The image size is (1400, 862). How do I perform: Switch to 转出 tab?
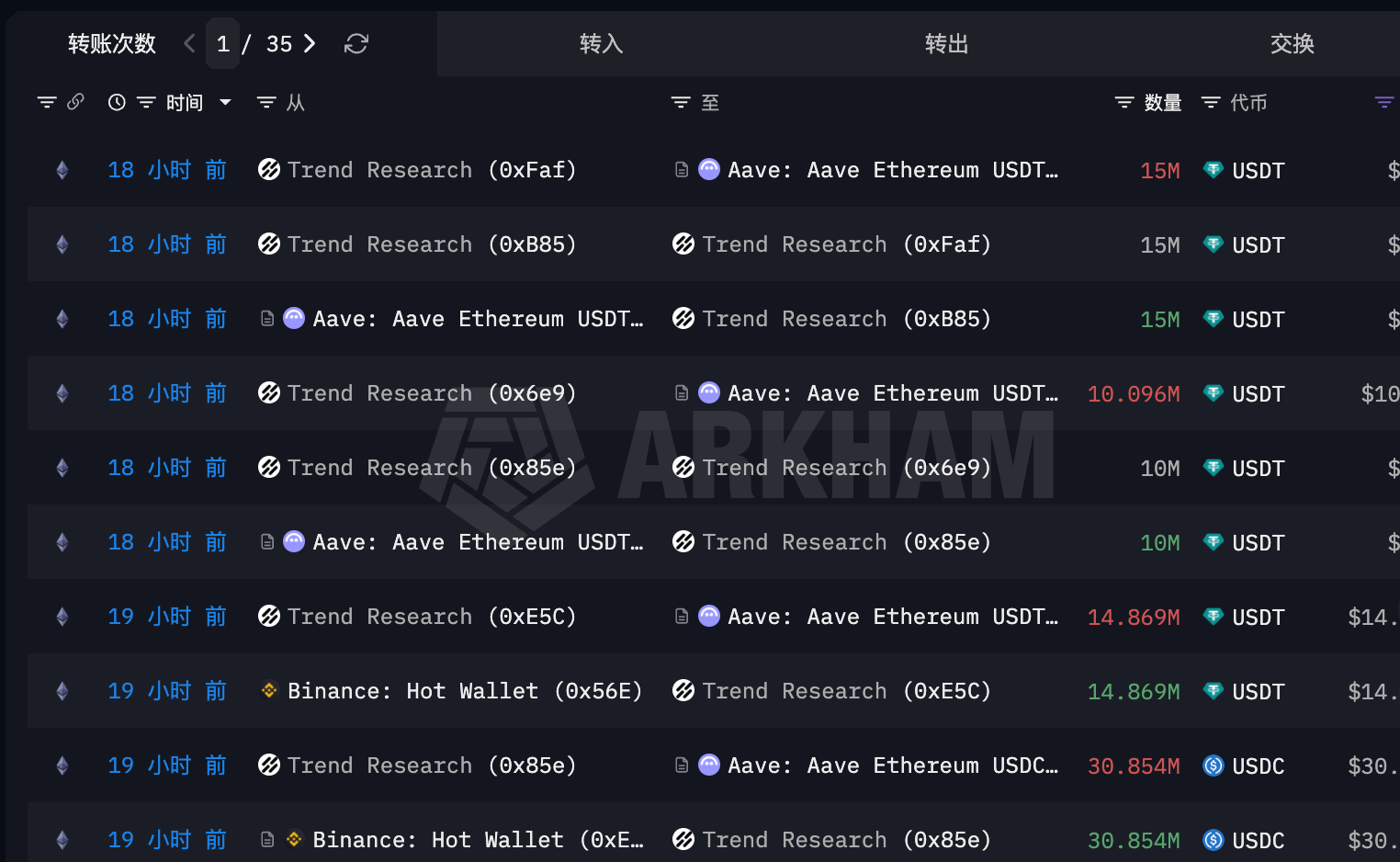coord(946,43)
